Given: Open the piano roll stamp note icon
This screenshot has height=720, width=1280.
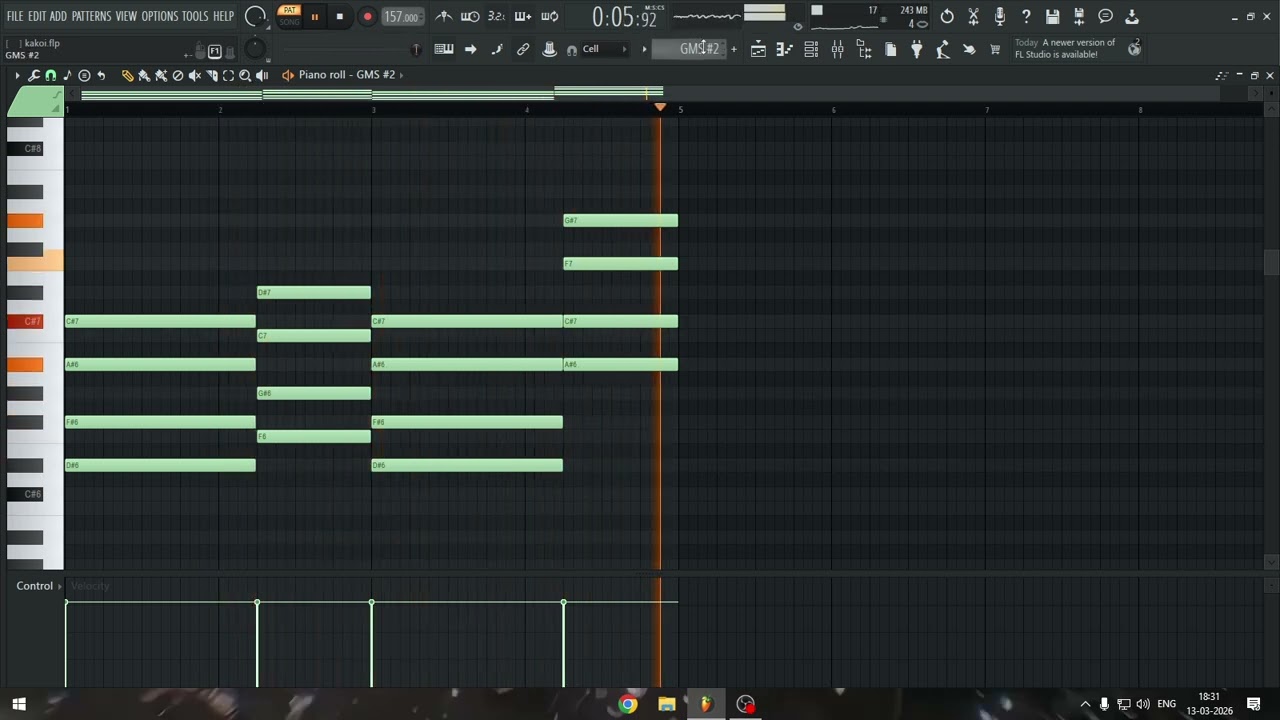Looking at the screenshot, I should point(67,75).
